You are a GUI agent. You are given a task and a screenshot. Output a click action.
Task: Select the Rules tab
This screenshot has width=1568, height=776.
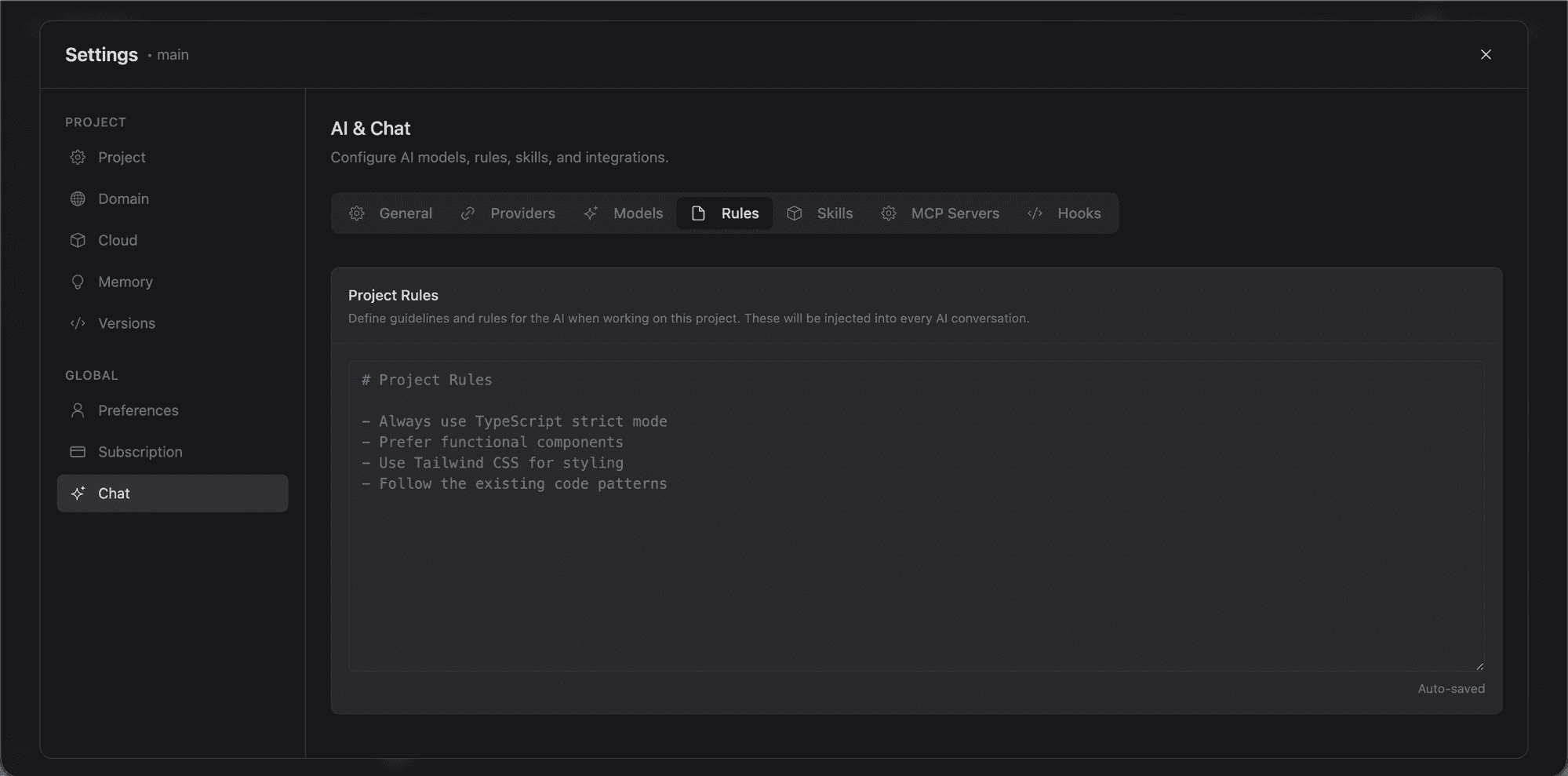725,213
